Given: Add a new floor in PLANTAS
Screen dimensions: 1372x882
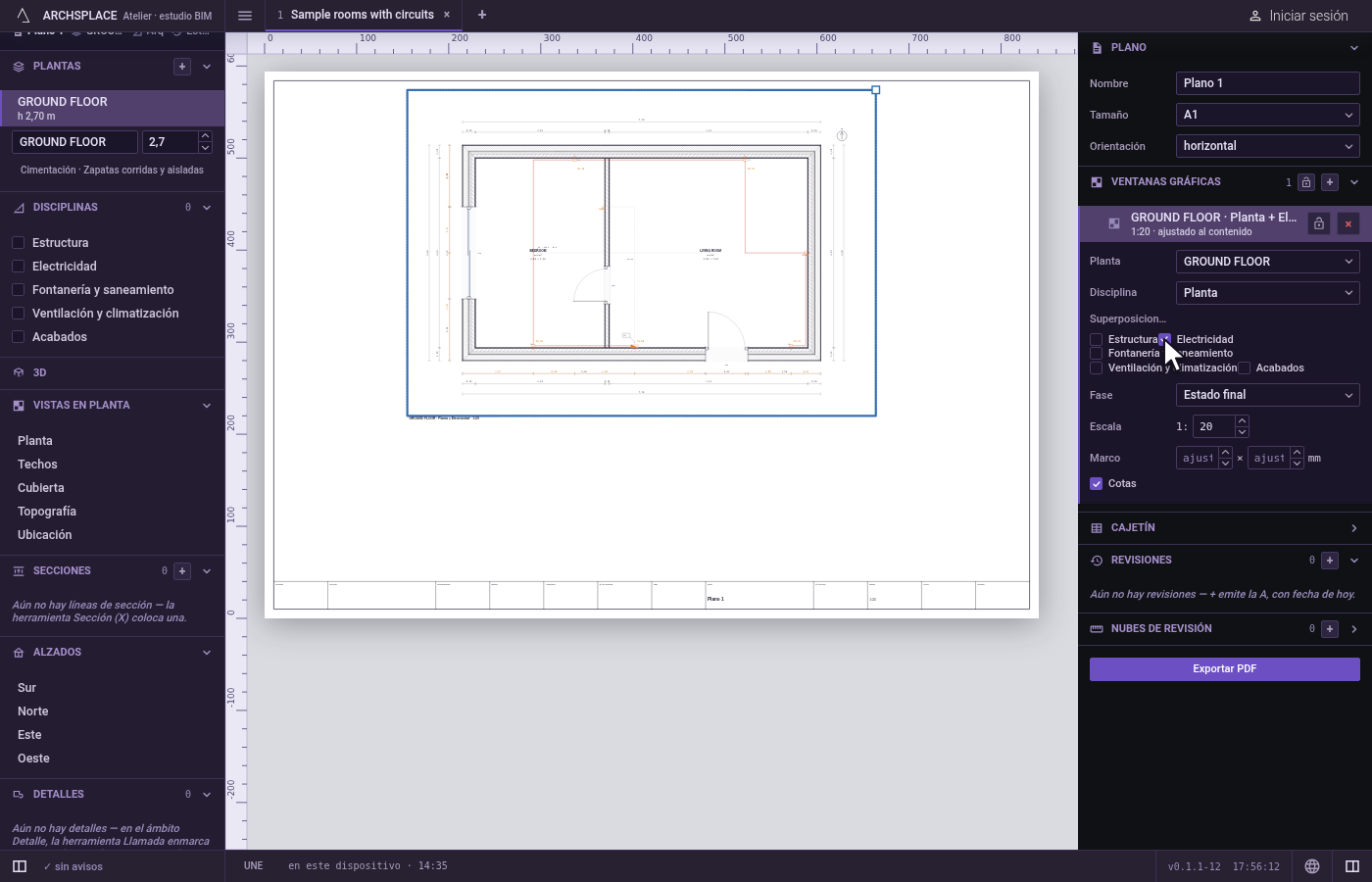Looking at the screenshot, I should [x=181, y=67].
